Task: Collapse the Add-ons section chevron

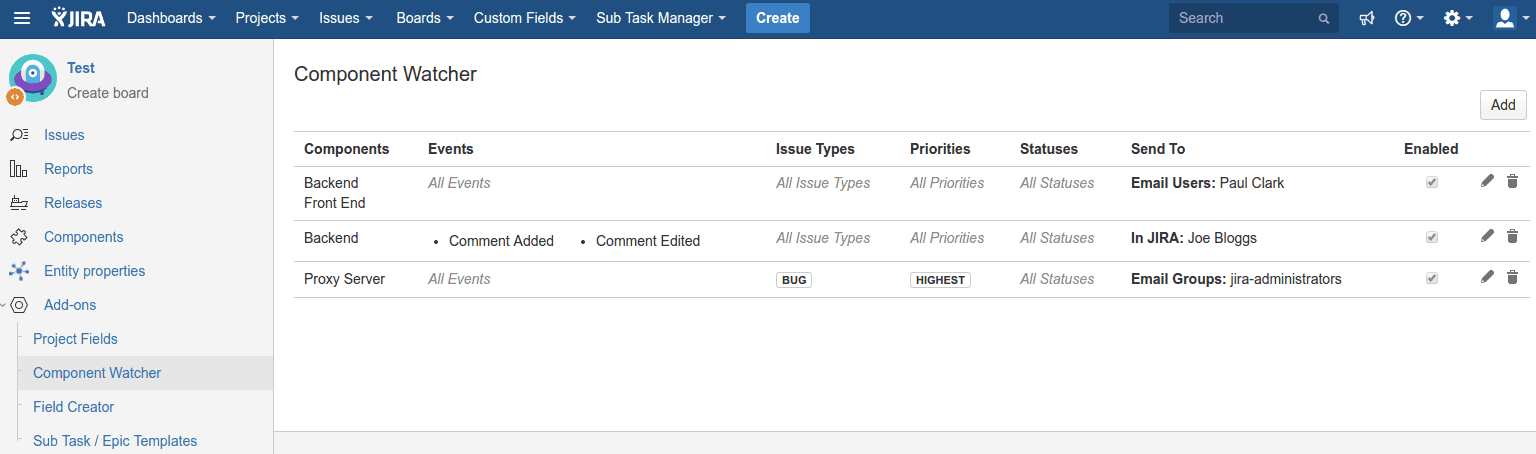Action: [x=3, y=305]
